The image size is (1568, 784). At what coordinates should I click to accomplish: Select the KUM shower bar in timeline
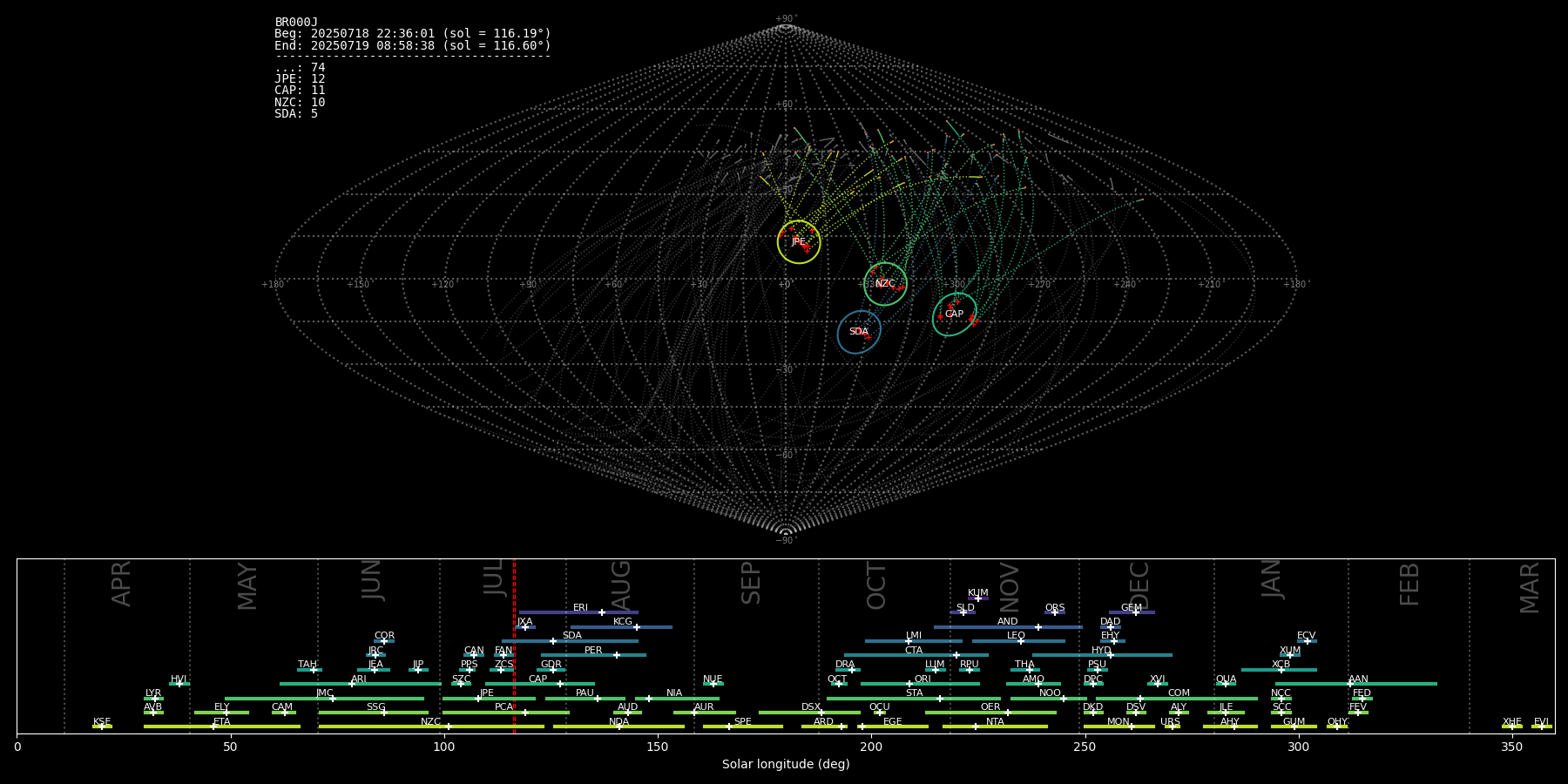coord(978,598)
